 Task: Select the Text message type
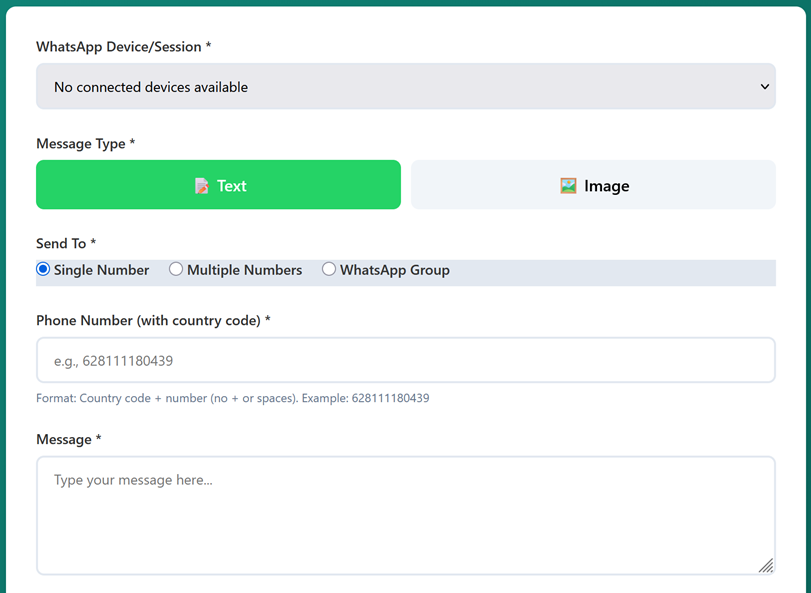tap(218, 185)
